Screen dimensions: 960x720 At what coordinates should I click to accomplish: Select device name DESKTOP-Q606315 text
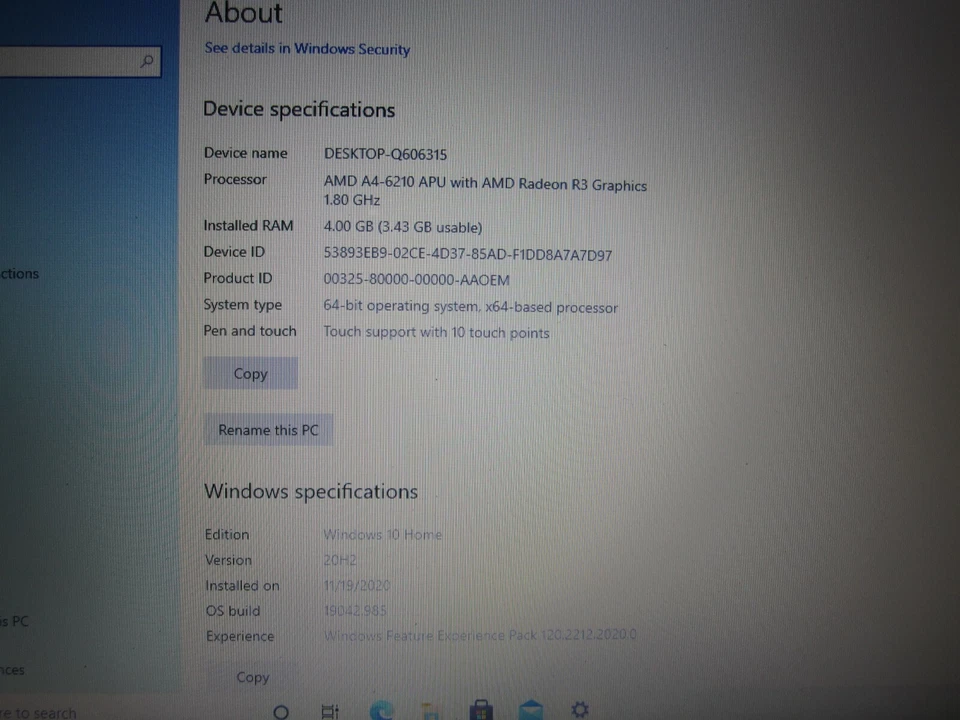[x=385, y=154]
